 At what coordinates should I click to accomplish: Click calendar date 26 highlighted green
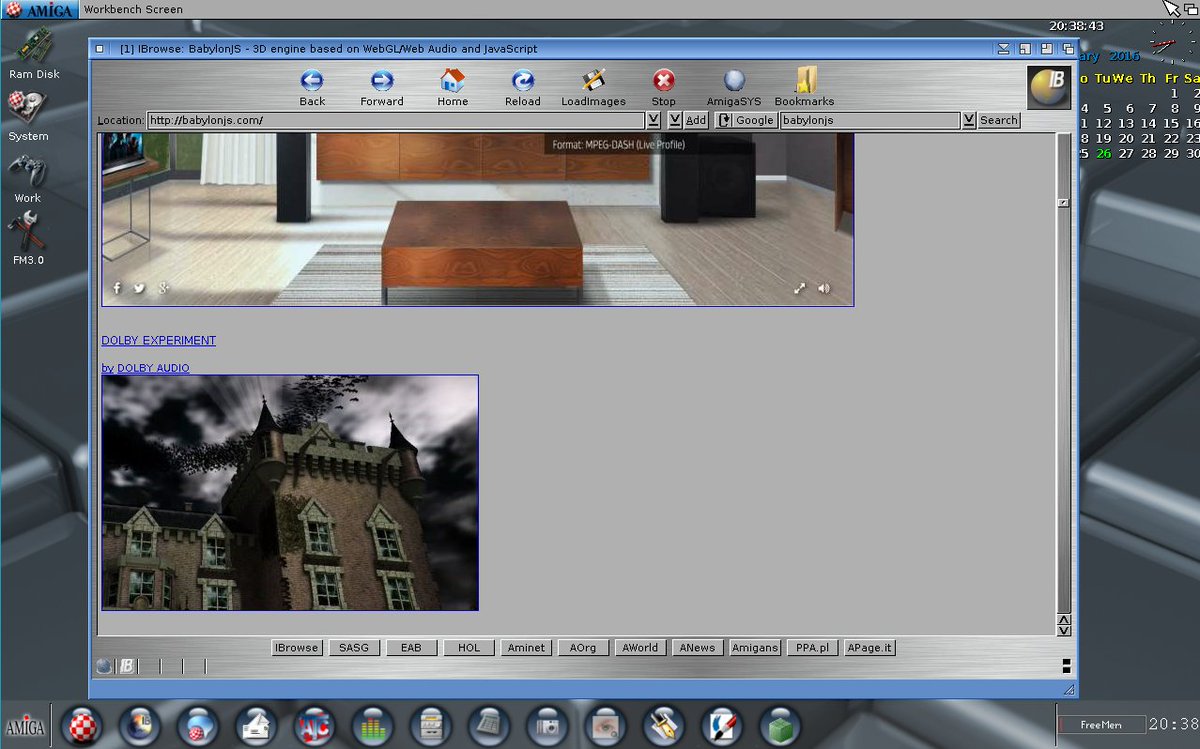[x=1103, y=153]
